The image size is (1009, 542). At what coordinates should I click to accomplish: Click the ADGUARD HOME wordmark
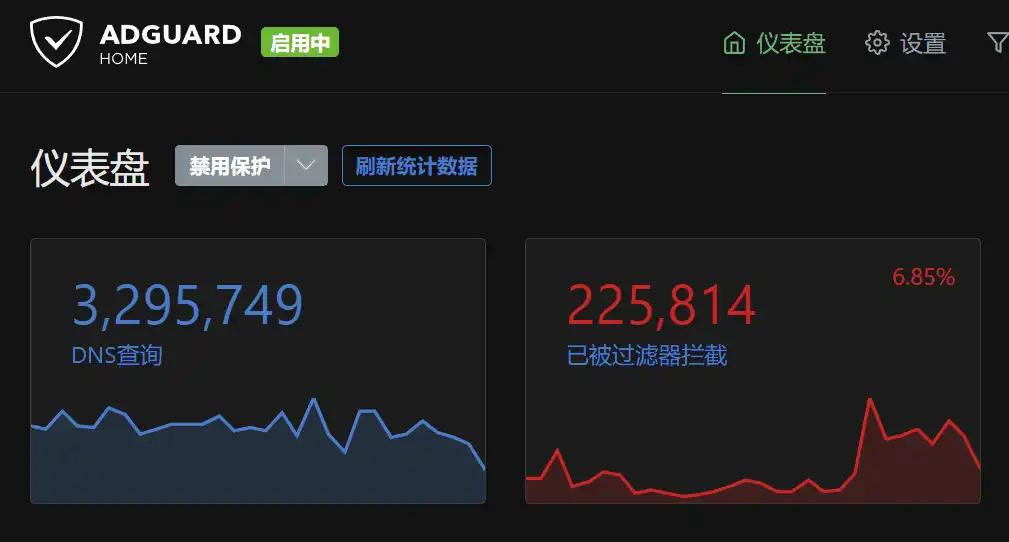click(170, 44)
